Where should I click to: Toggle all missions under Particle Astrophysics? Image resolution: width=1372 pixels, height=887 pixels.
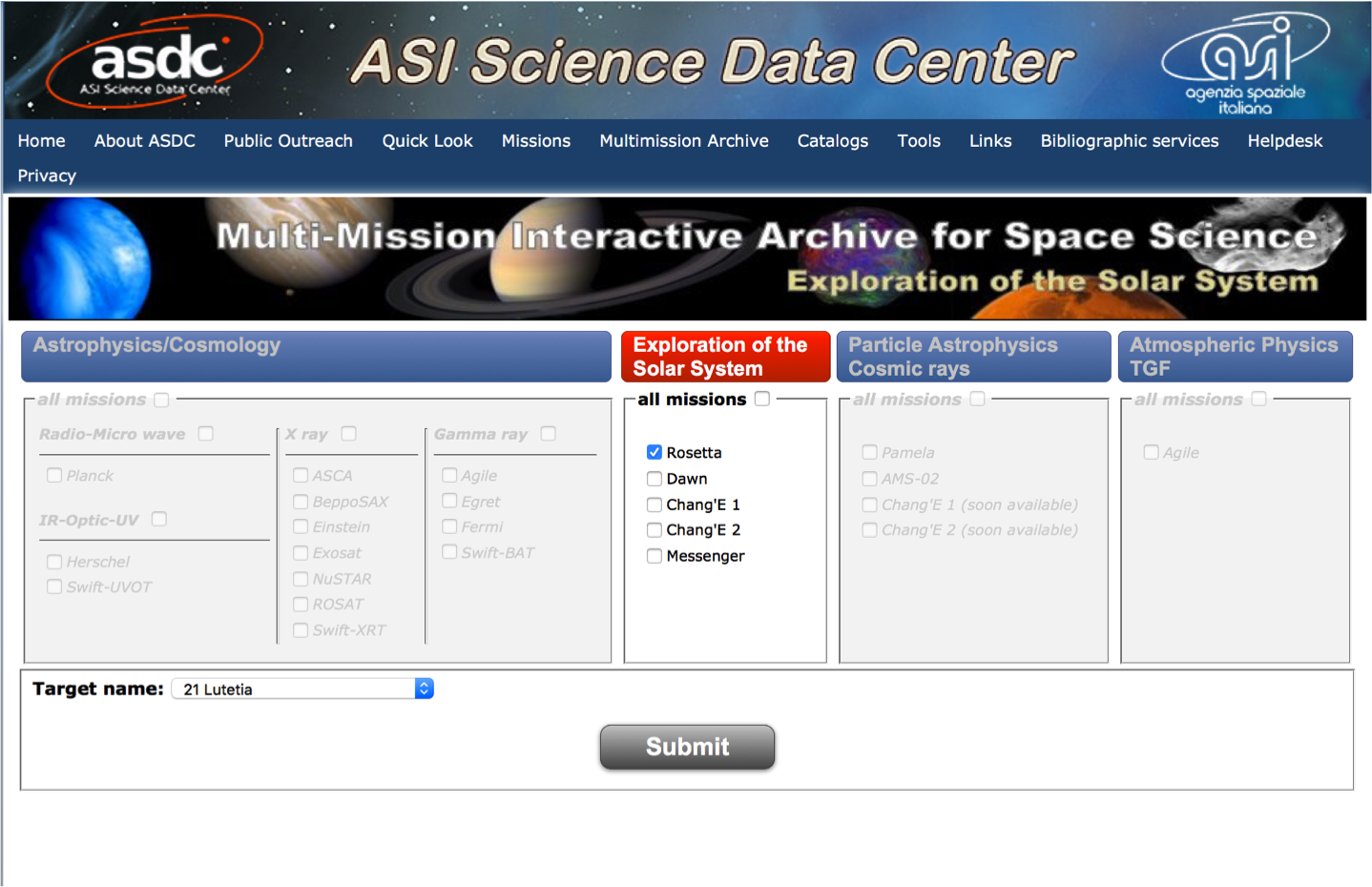point(978,399)
